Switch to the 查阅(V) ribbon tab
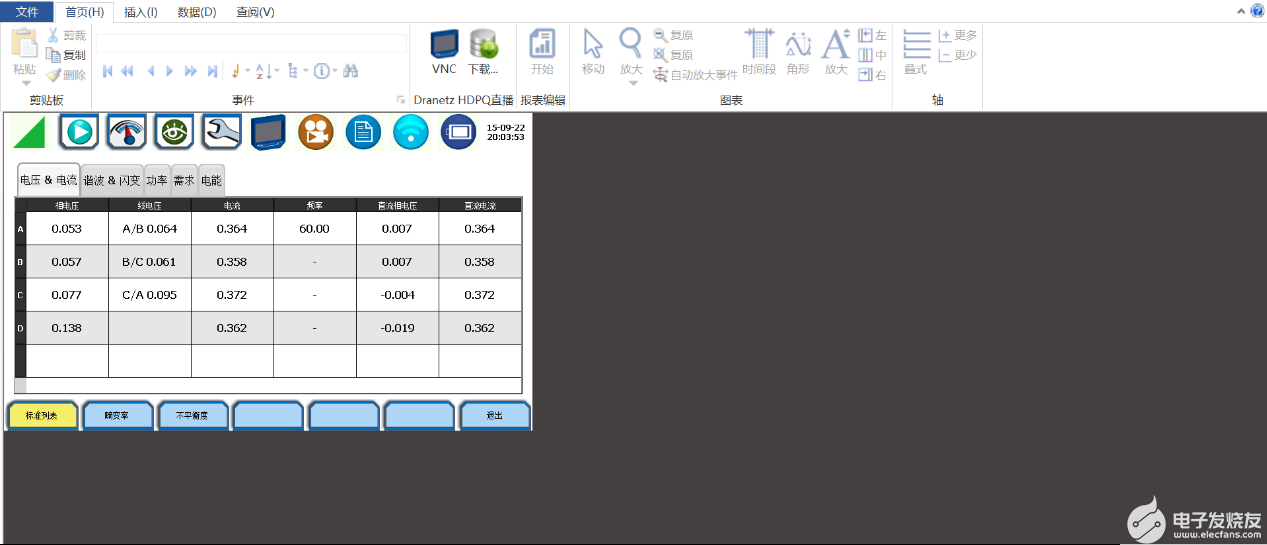The width and height of the screenshot is (1267, 545). click(x=255, y=12)
